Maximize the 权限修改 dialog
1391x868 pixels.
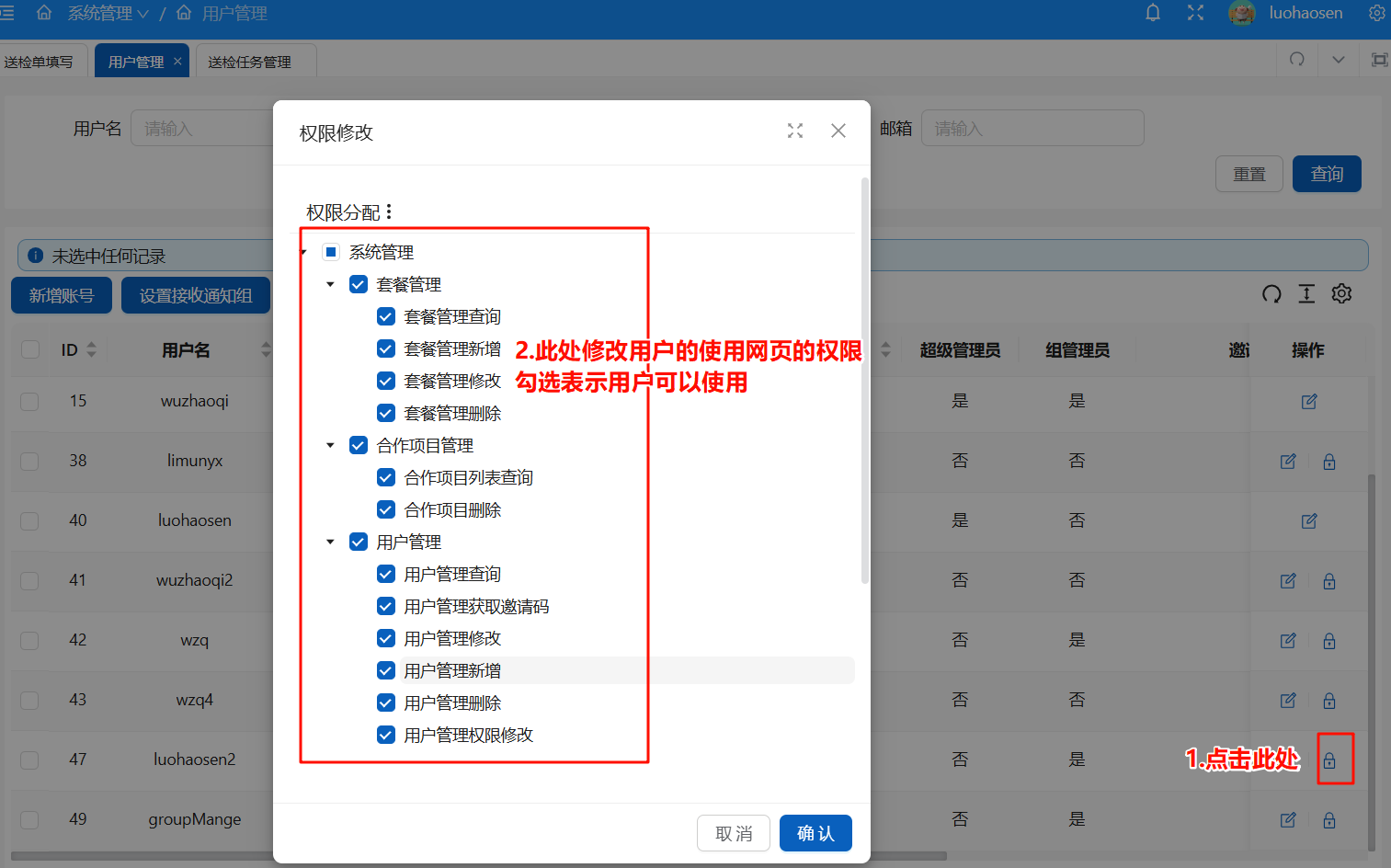[x=795, y=131]
